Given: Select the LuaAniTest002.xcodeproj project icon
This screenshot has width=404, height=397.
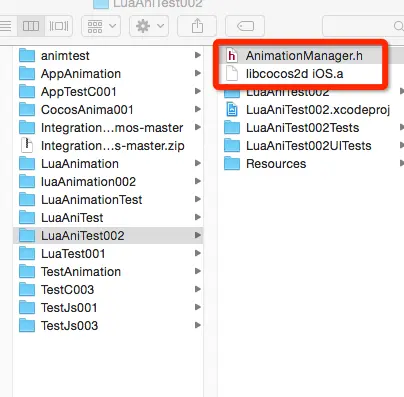Looking at the screenshot, I should pos(232,109).
